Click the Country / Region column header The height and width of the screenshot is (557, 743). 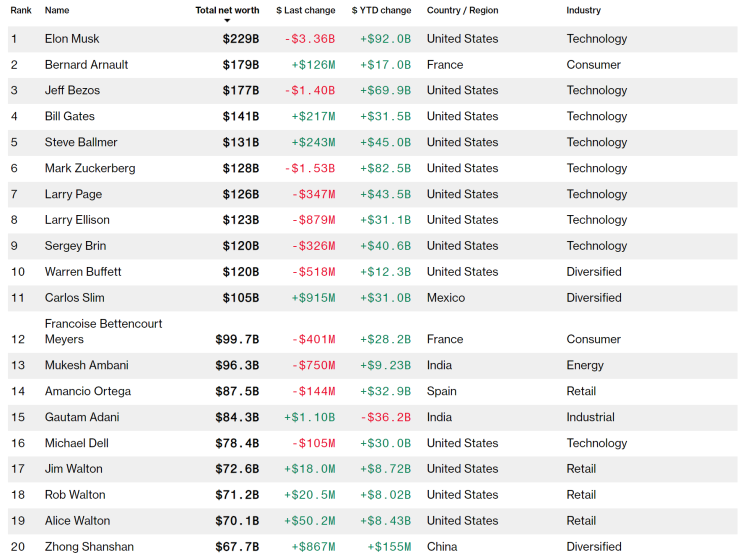(461, 10)
